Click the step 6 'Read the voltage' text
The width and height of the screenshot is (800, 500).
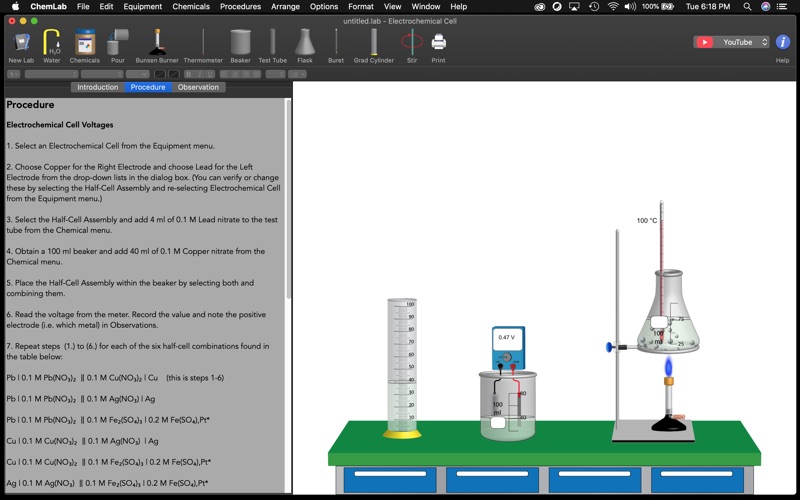[x=136, y=319]
